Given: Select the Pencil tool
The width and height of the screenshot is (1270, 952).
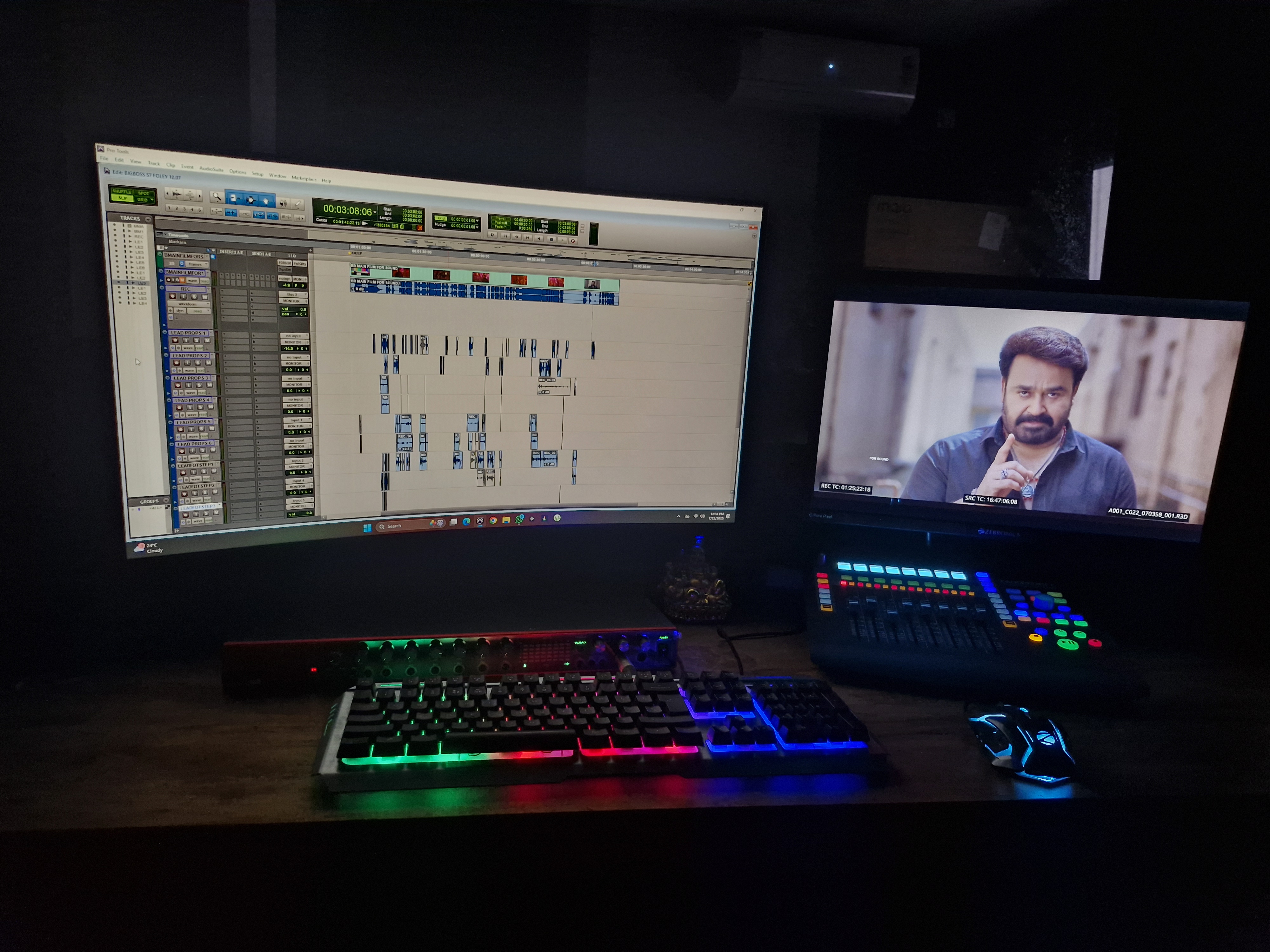Looking at the screenshot, I should (x=297, y=204).
